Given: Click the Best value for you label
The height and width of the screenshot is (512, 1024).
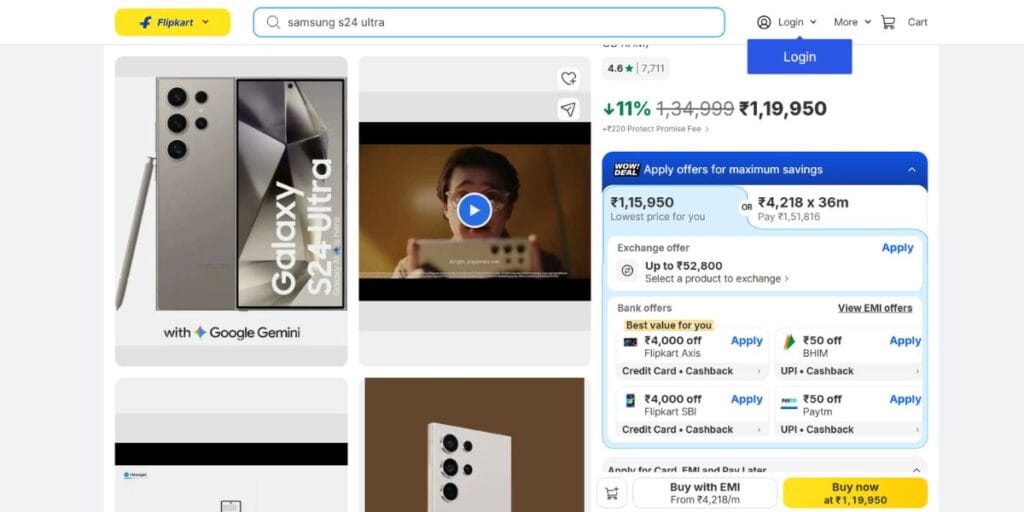Looking at the screenshot, I should coord(668,325).
